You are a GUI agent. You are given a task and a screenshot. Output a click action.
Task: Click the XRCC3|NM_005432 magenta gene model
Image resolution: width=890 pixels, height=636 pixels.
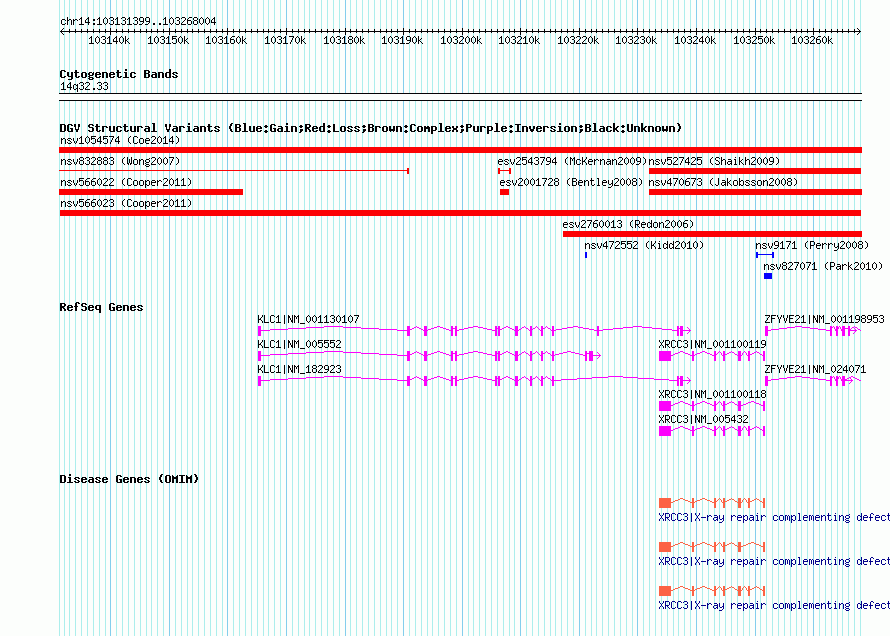tap(712, 431)
